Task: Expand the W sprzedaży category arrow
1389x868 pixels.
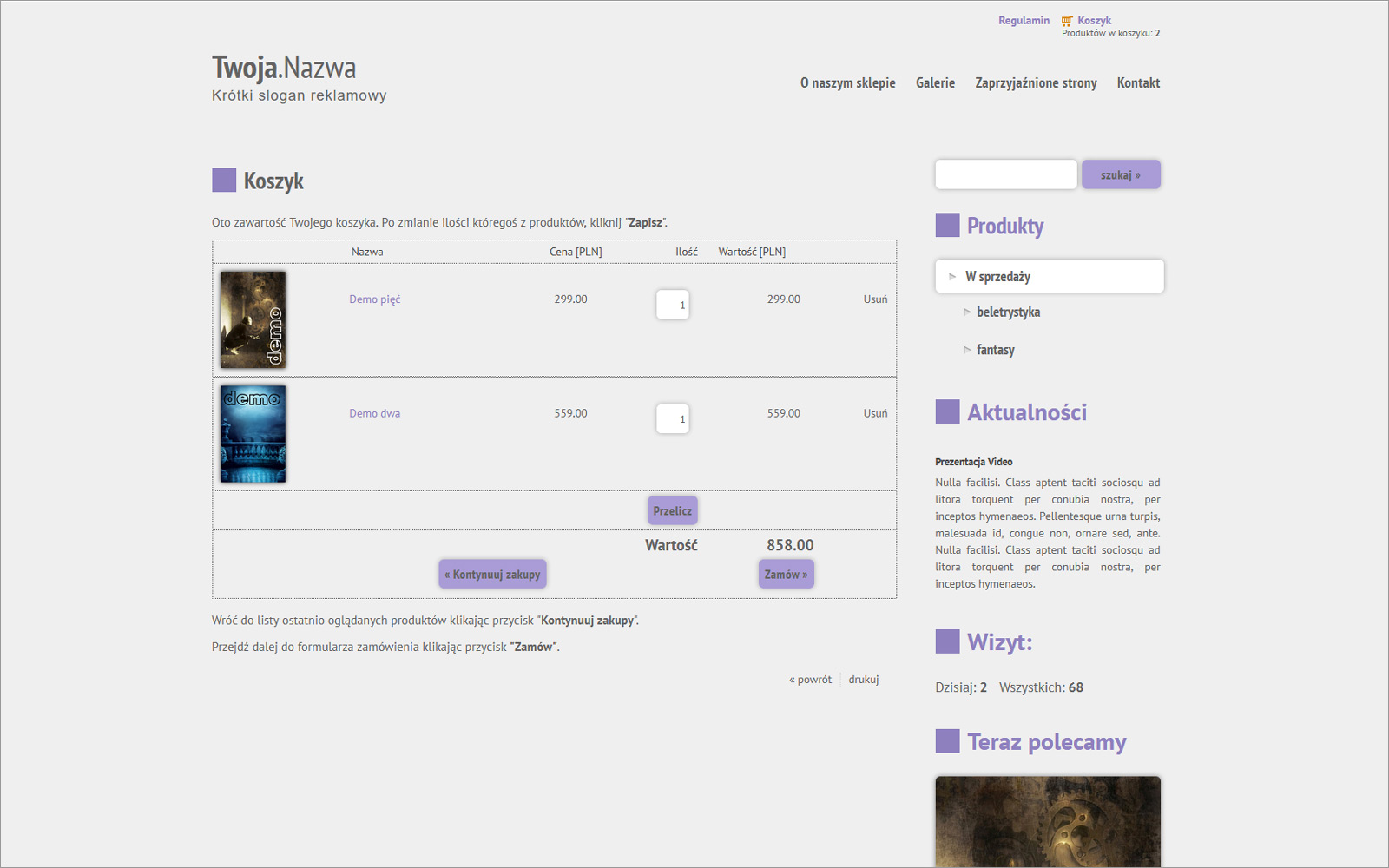Action: click(x=952, y=277)
